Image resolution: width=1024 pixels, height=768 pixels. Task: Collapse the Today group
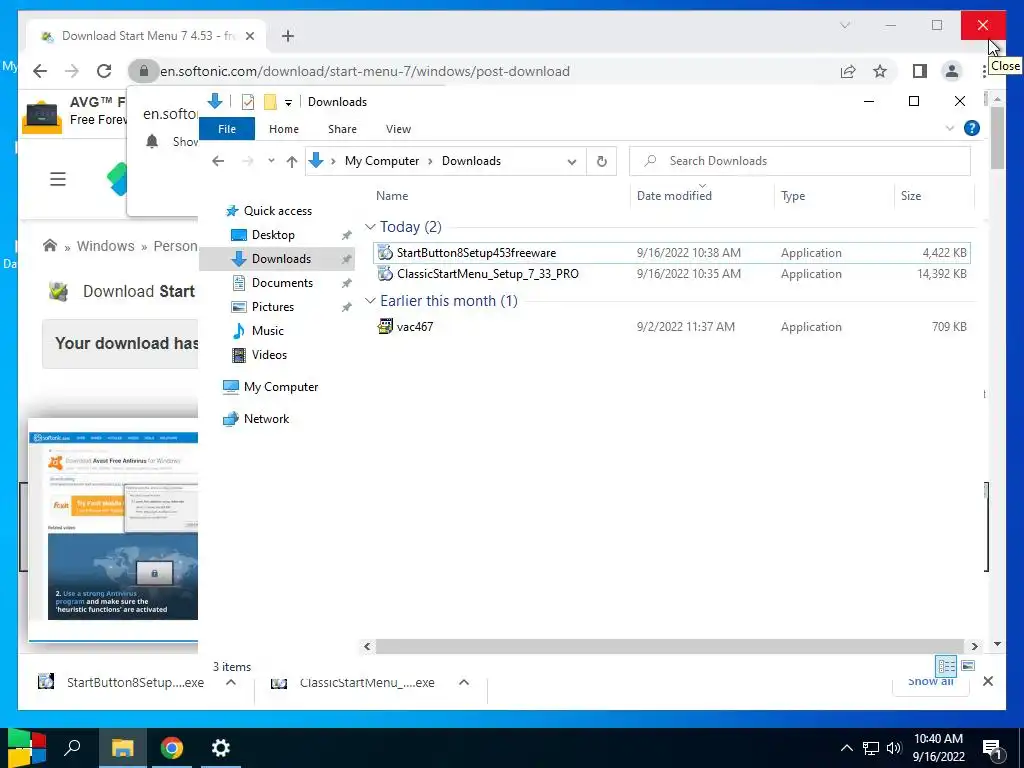pos(370,227)
